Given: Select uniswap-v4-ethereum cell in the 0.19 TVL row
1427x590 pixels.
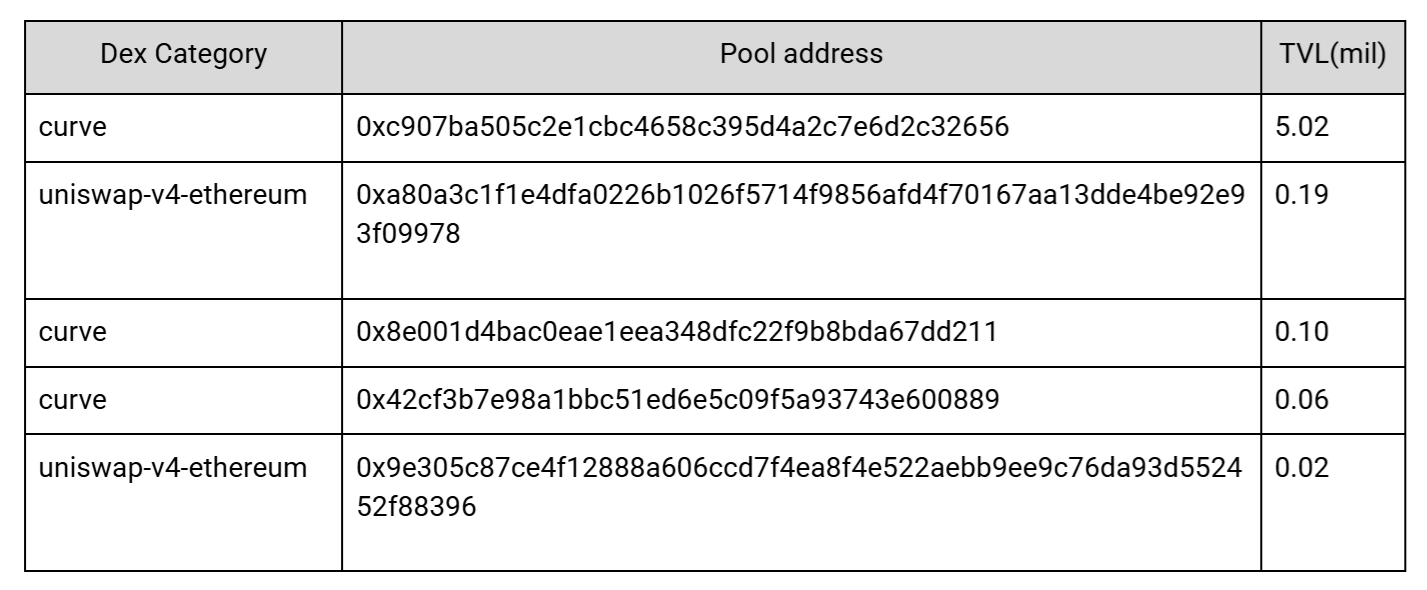Looking at the screenshot, I should tap(173, 196).
